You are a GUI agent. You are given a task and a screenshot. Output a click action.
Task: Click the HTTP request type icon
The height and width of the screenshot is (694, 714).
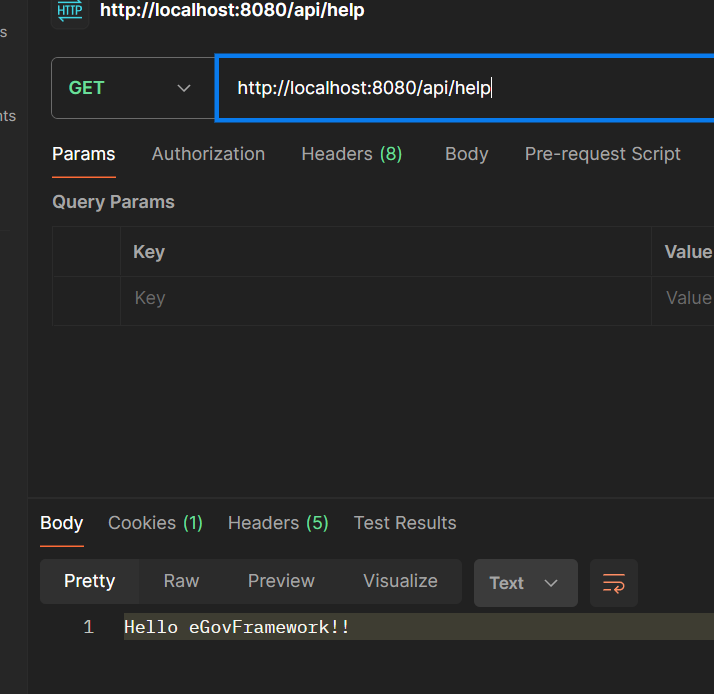tap(70, 11)
